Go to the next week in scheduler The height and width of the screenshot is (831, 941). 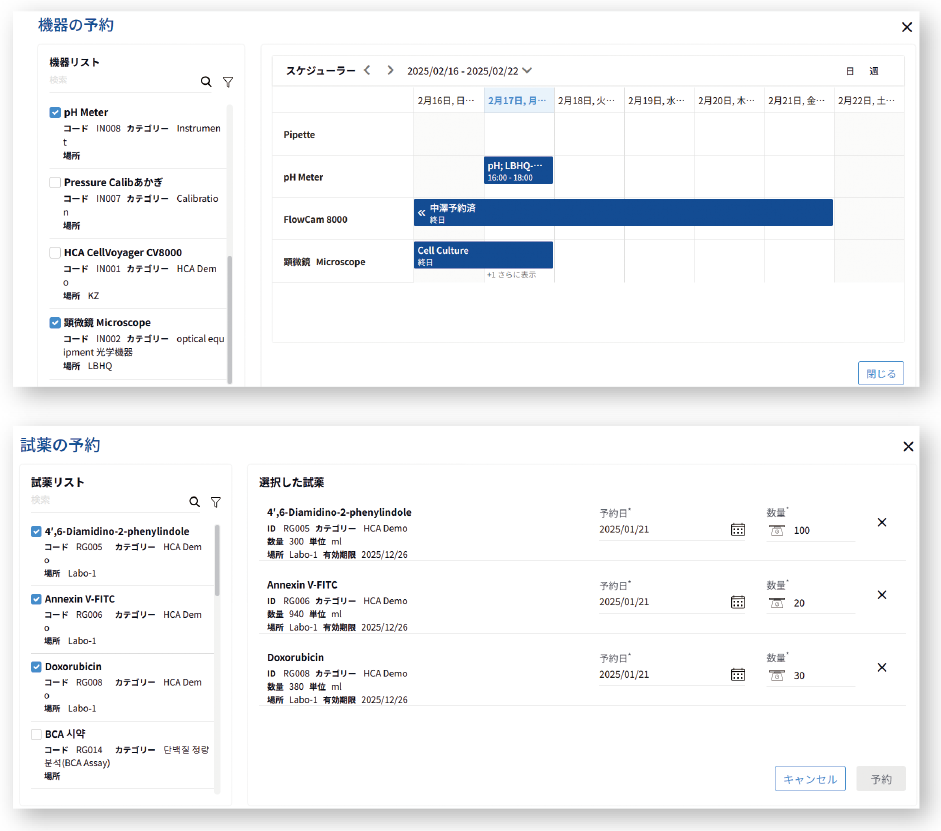click(x=390, y=70)
